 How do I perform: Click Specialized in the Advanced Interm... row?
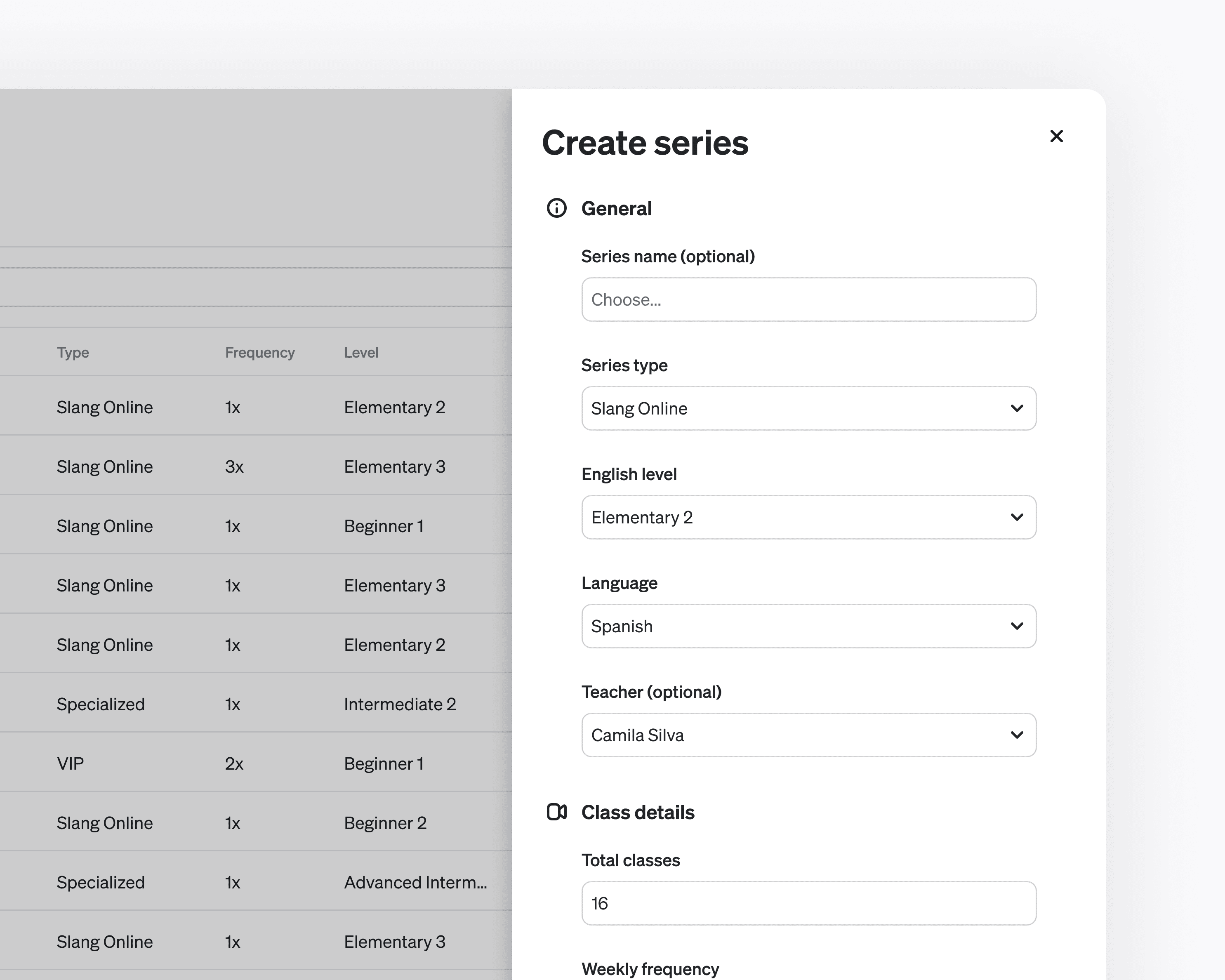(x=101, y=882)
